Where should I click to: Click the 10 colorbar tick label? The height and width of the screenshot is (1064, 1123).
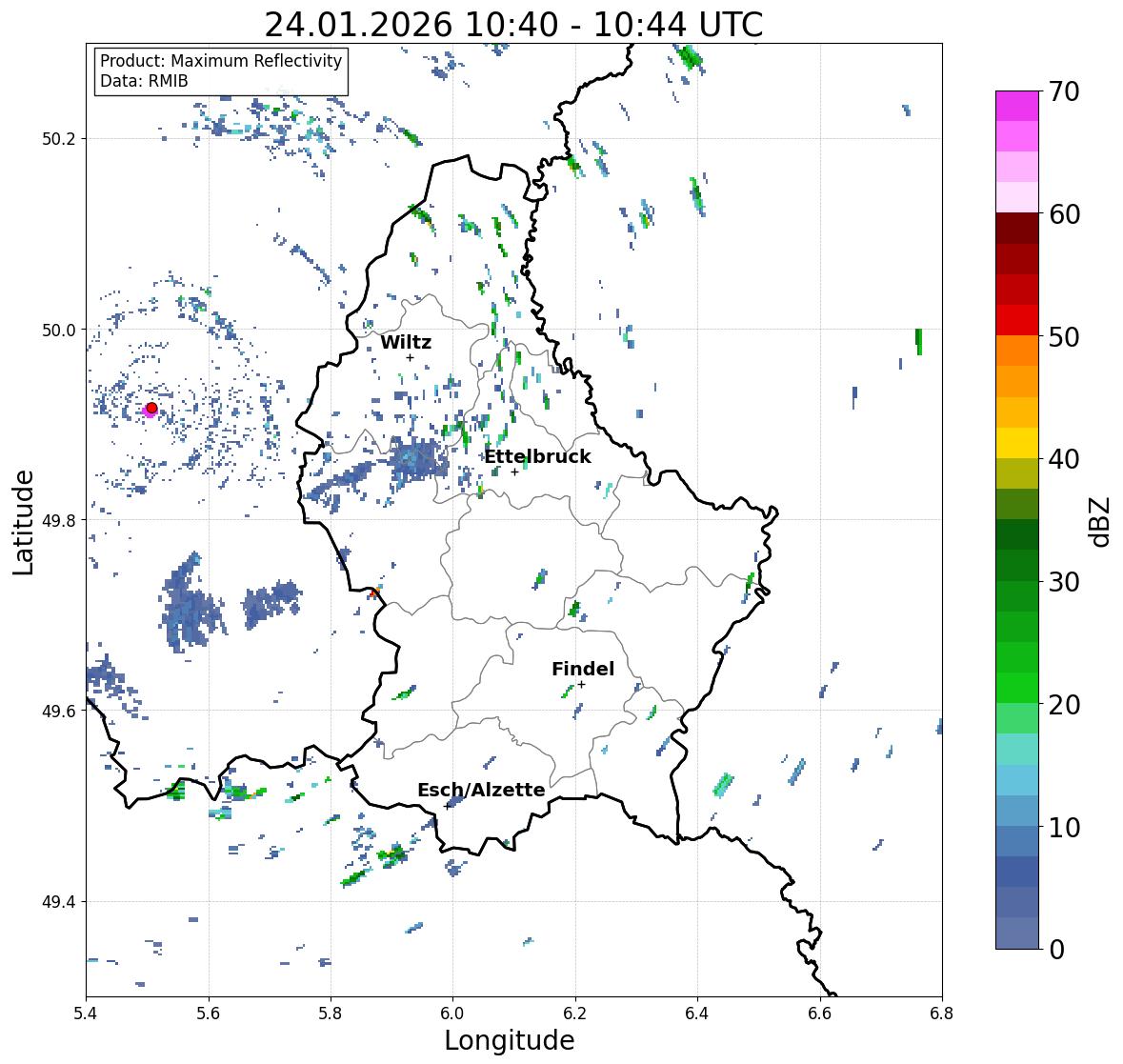point(1064,827)
